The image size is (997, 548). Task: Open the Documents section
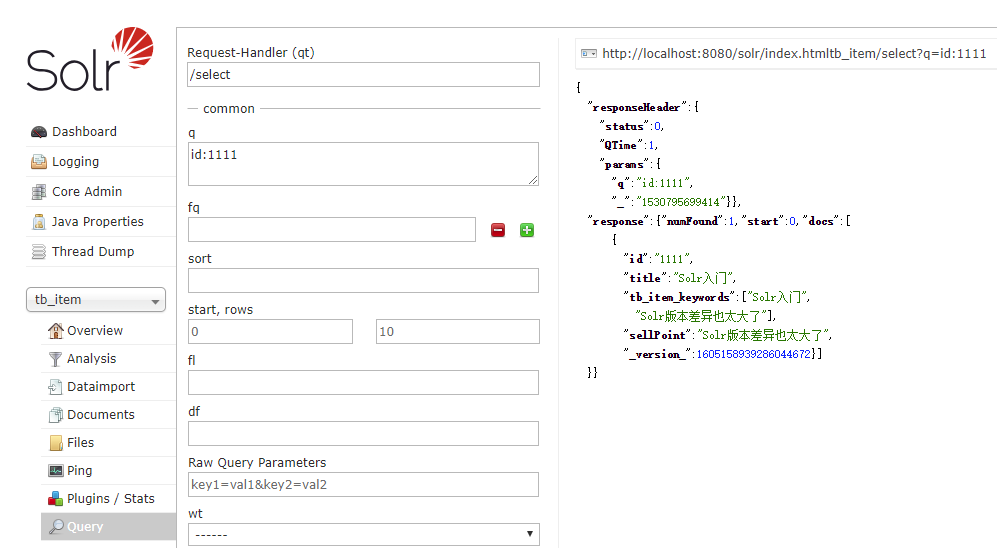pyautogui.click(x=101, y=414)
